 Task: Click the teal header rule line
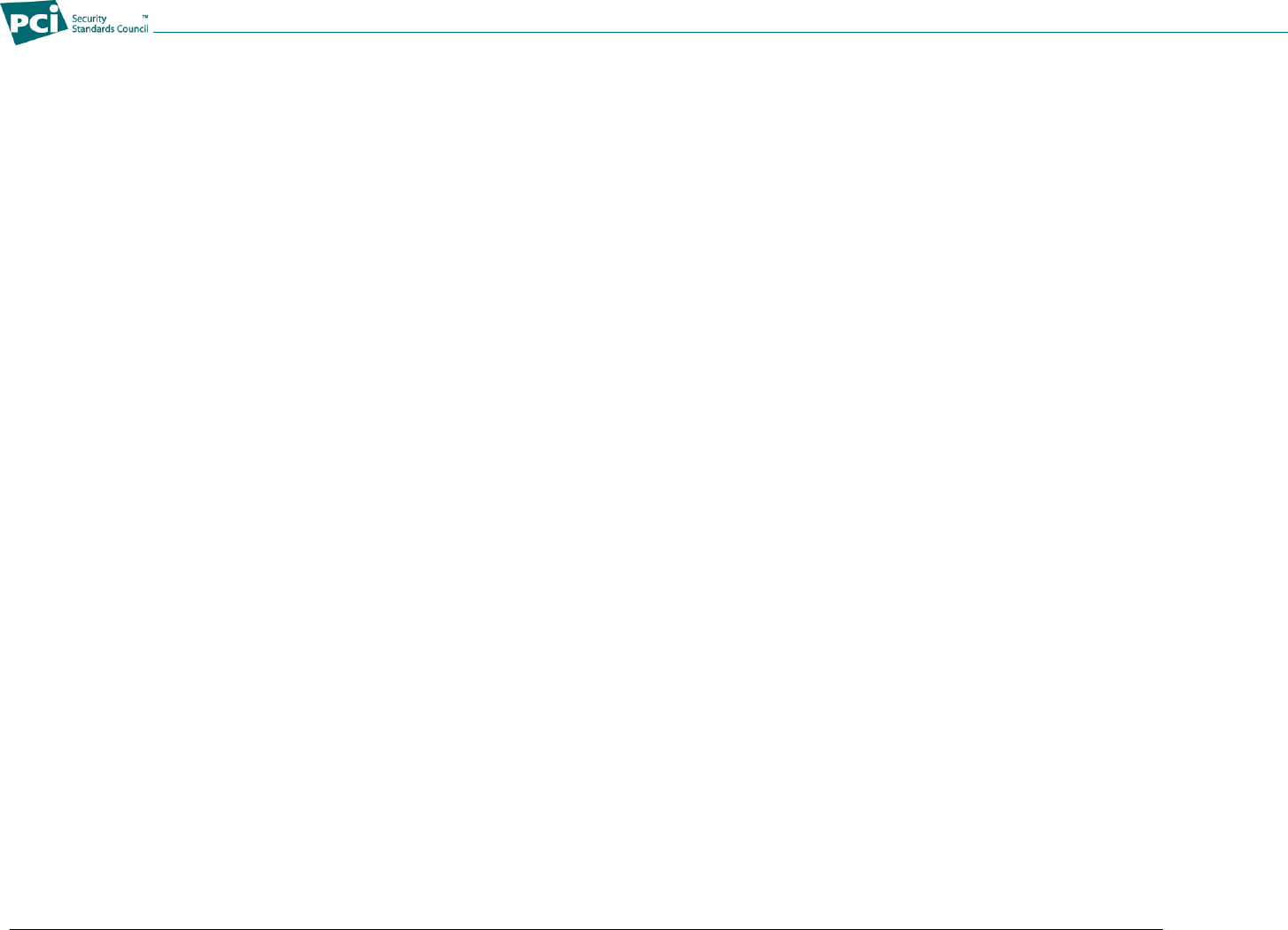(x=720, y=33)
